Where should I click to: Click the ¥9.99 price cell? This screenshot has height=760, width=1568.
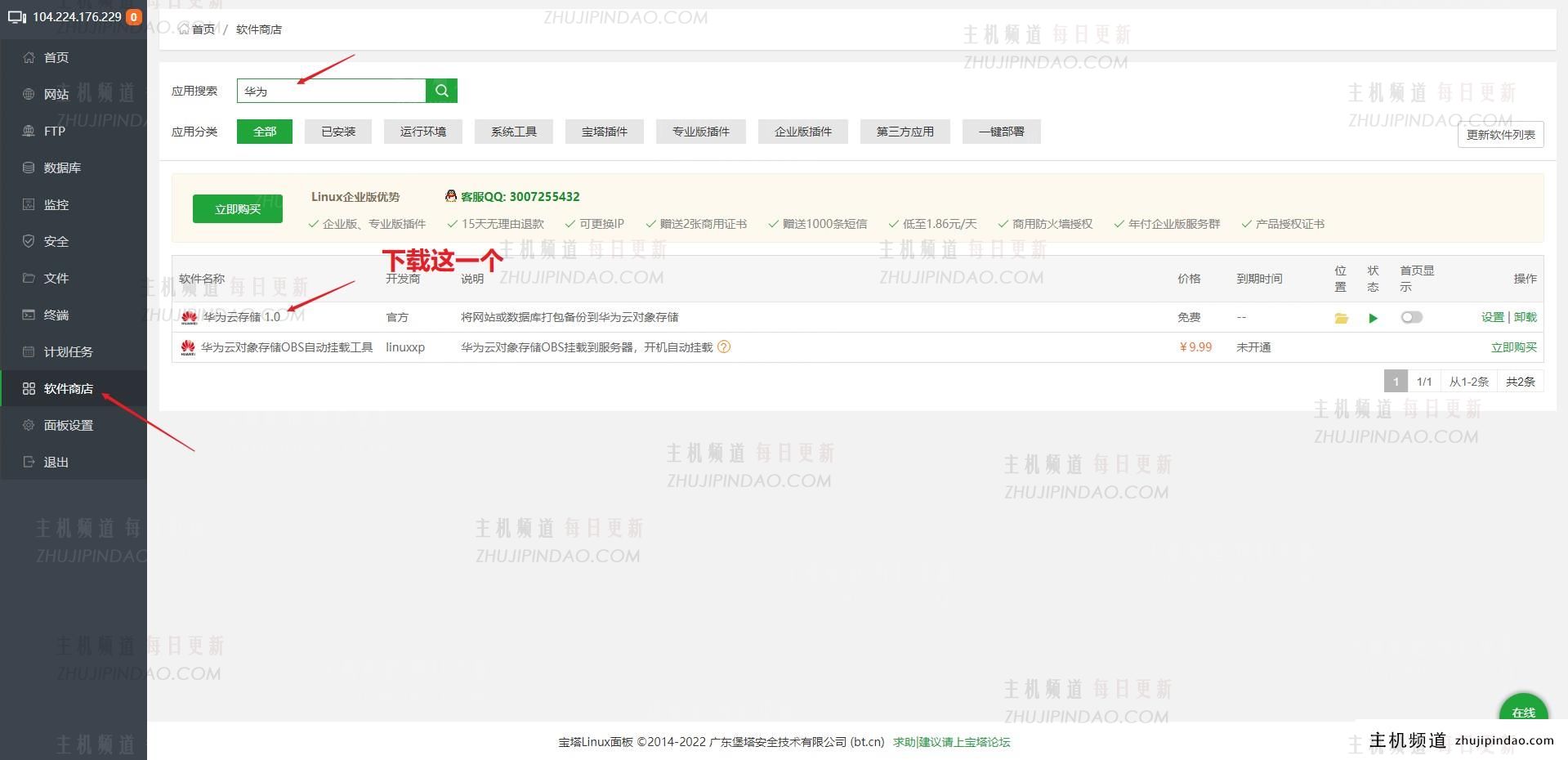tap(1195, 347)
